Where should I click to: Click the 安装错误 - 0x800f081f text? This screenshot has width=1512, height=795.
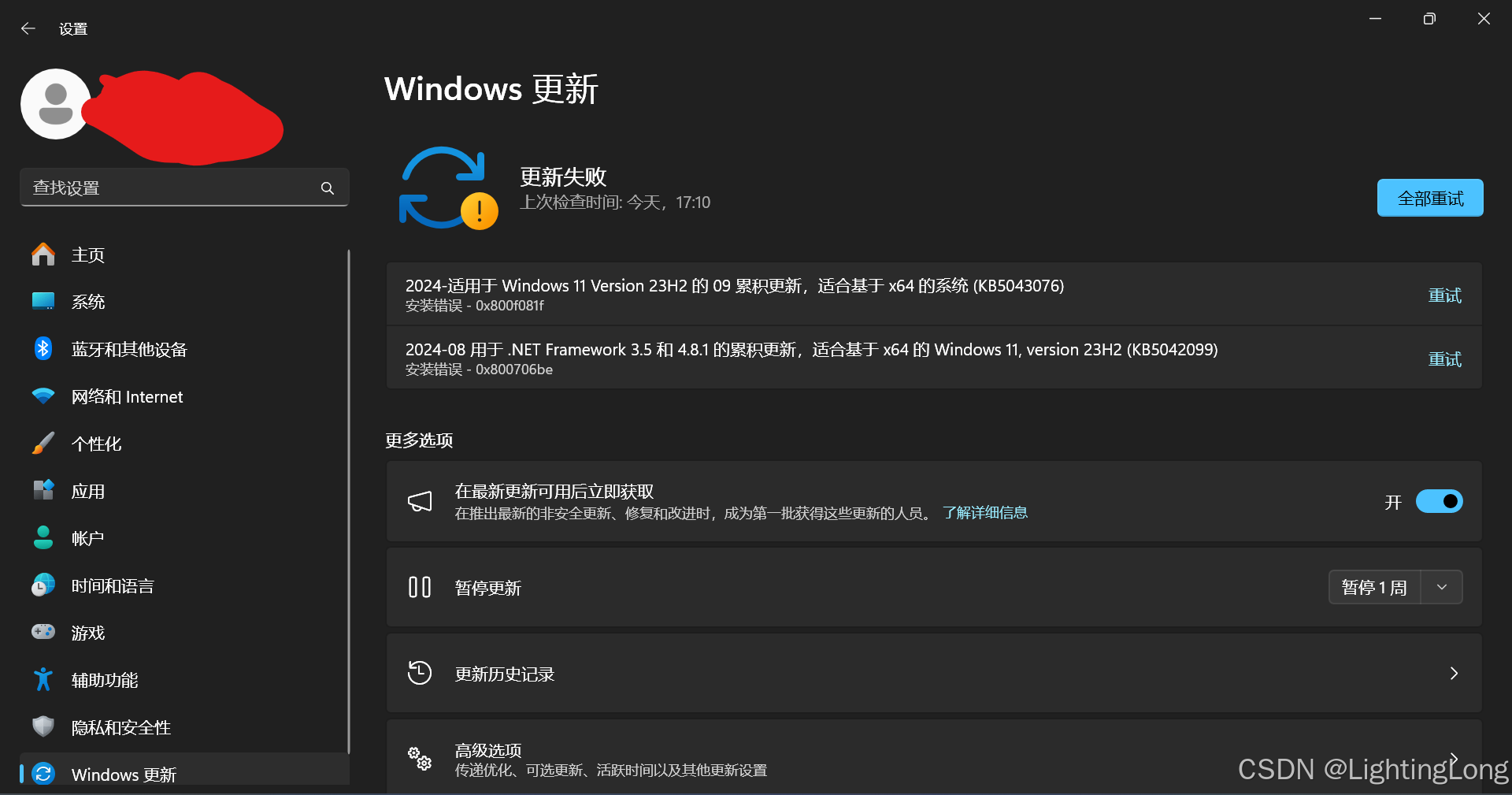475,306
